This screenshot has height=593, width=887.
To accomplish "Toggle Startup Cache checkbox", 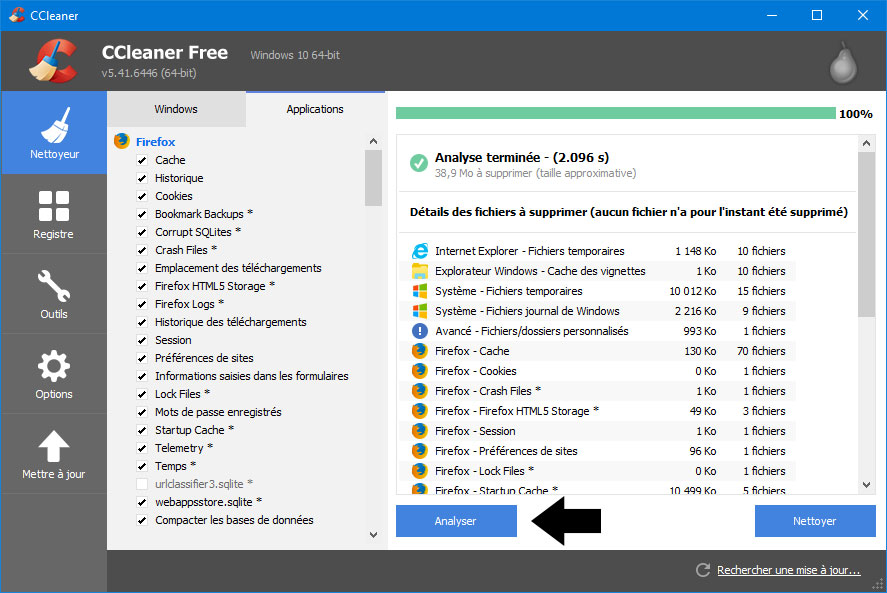I will (x=142, y=430).
